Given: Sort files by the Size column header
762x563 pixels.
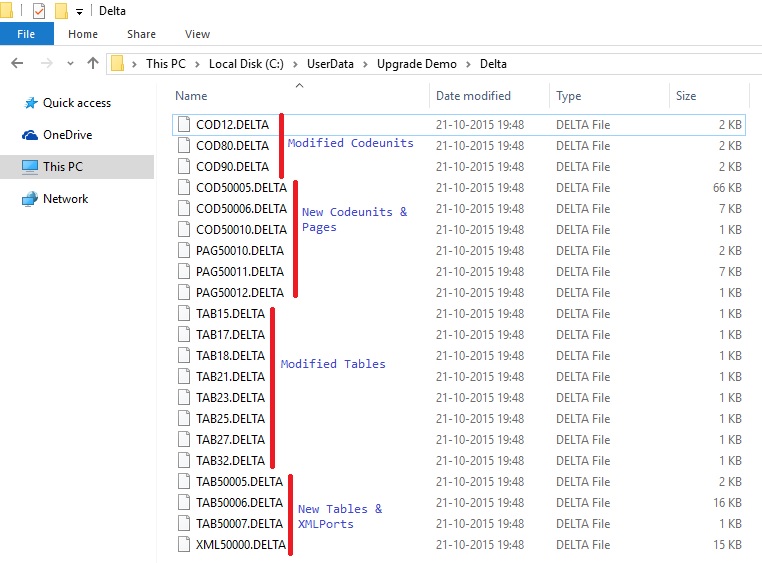Looking at the screenshot, I should tap(686, 96).
